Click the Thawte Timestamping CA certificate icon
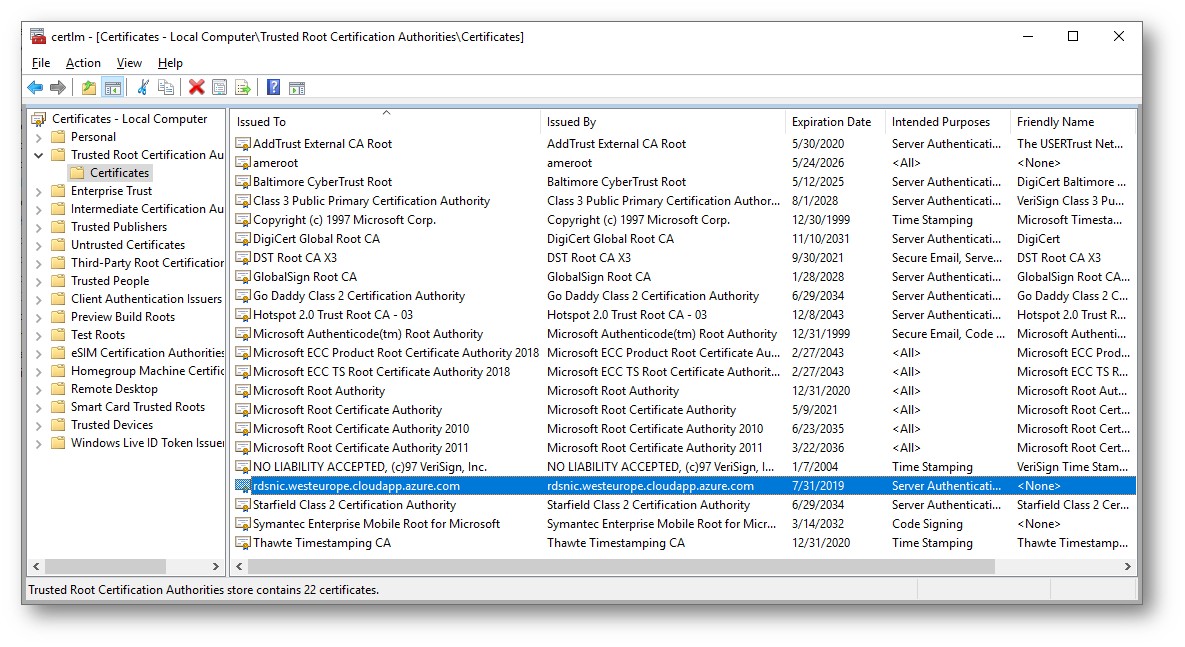1185x647 pixels. tap(243, 543)
